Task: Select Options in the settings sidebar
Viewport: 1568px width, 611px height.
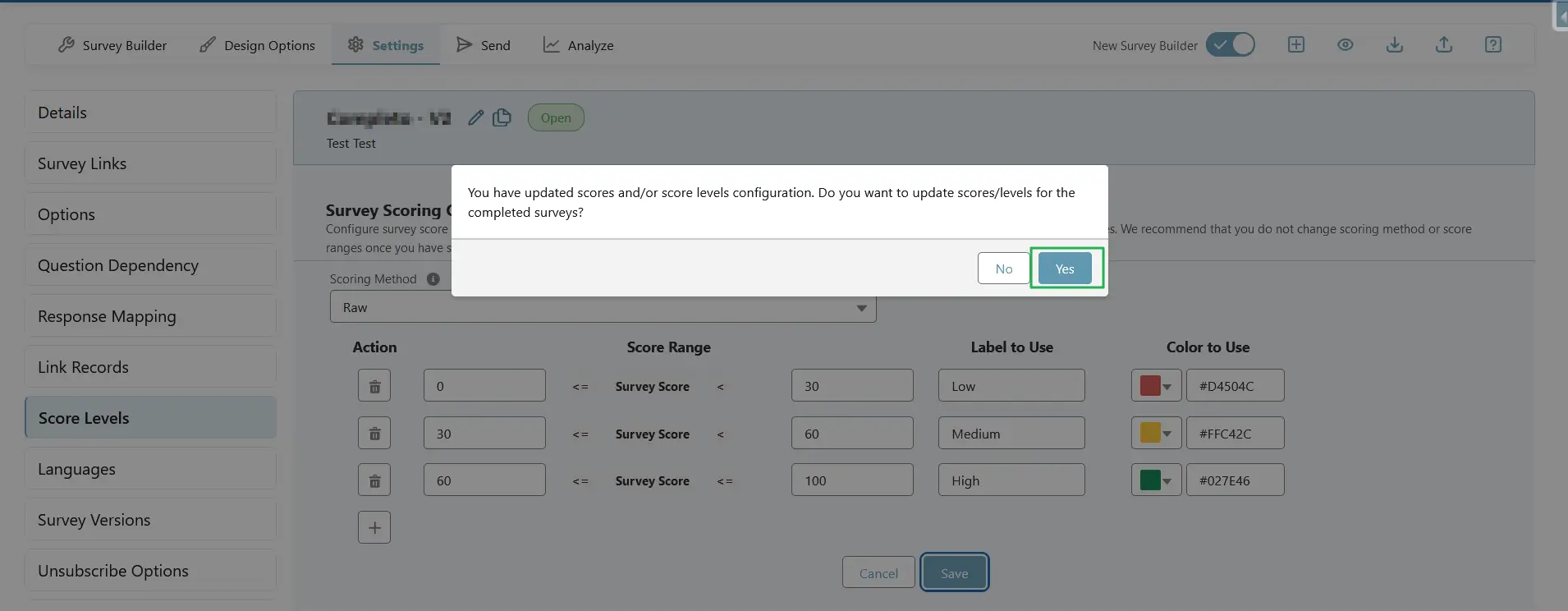Action: tap(151, 214)
